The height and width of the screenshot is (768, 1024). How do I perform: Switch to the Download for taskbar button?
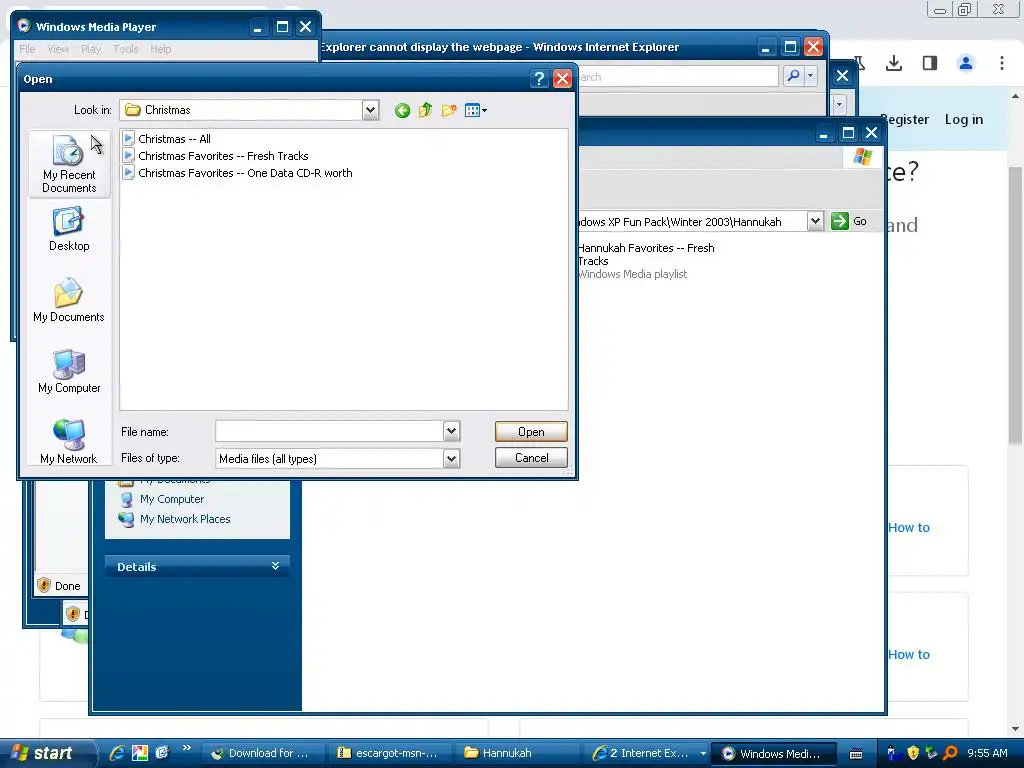click(261, 753)
